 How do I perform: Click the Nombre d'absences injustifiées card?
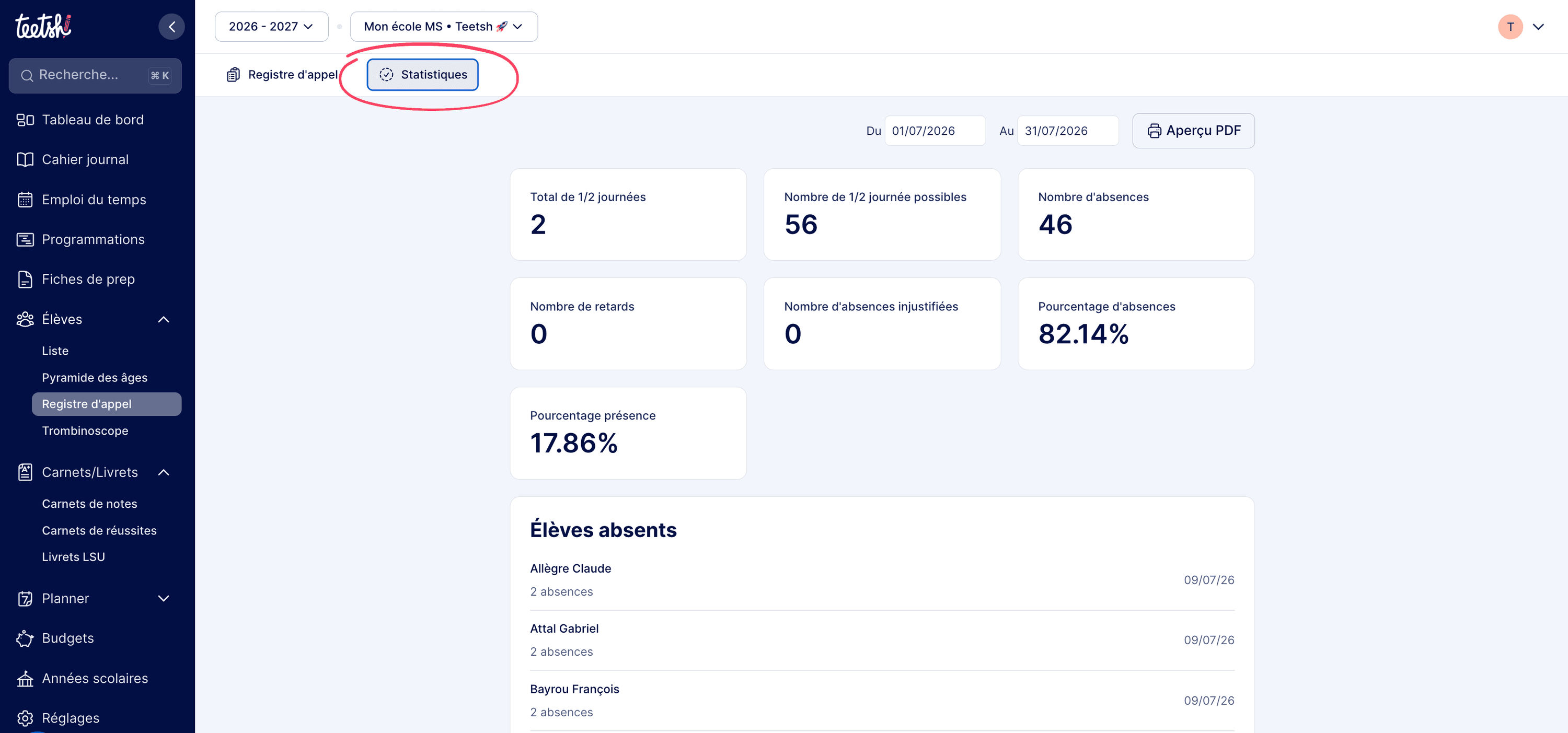point(882,323)
